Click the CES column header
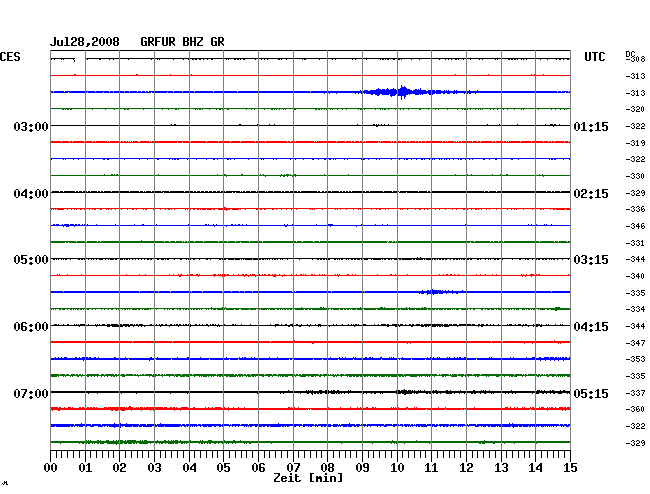Screen dimensions: 650x494 point(10,57)
